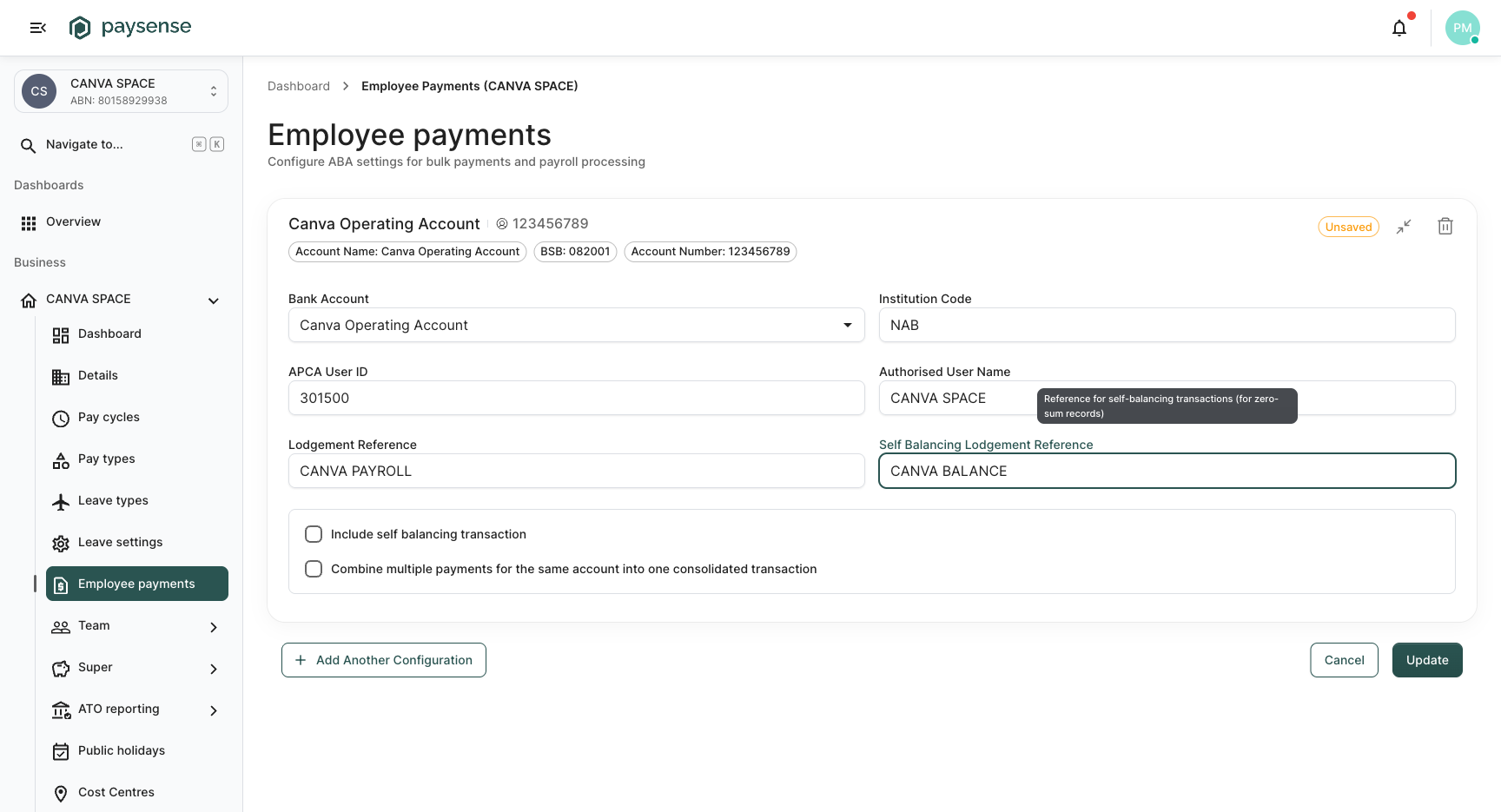Viewport: 1501px width, 812px height.
Task: Click the account icon beside 123456789
Action: point(502,224)
